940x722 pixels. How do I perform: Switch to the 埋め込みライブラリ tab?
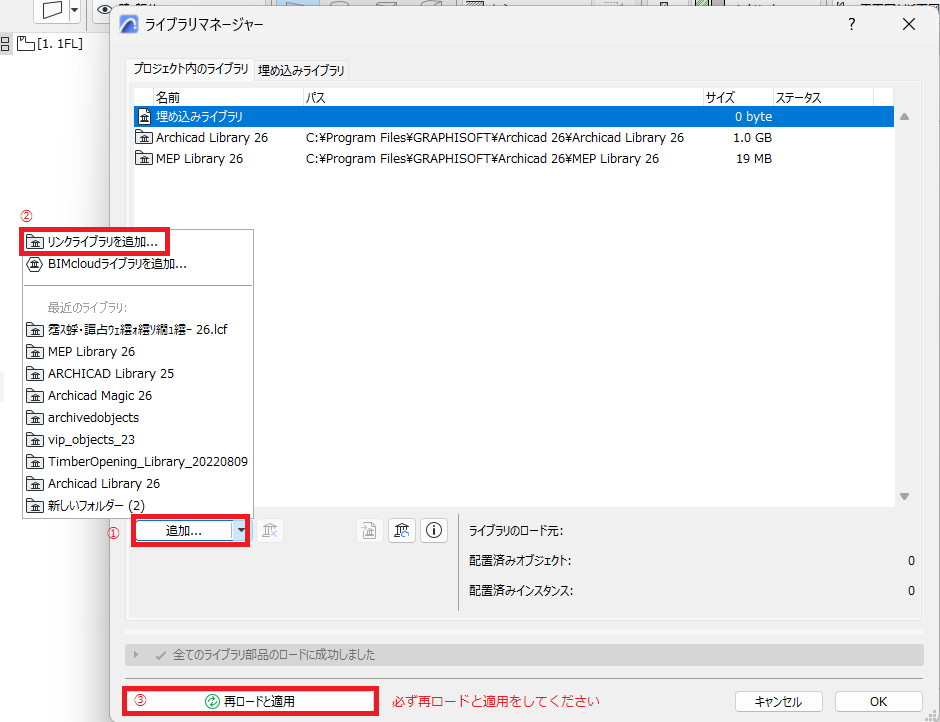tap(301, 71)
